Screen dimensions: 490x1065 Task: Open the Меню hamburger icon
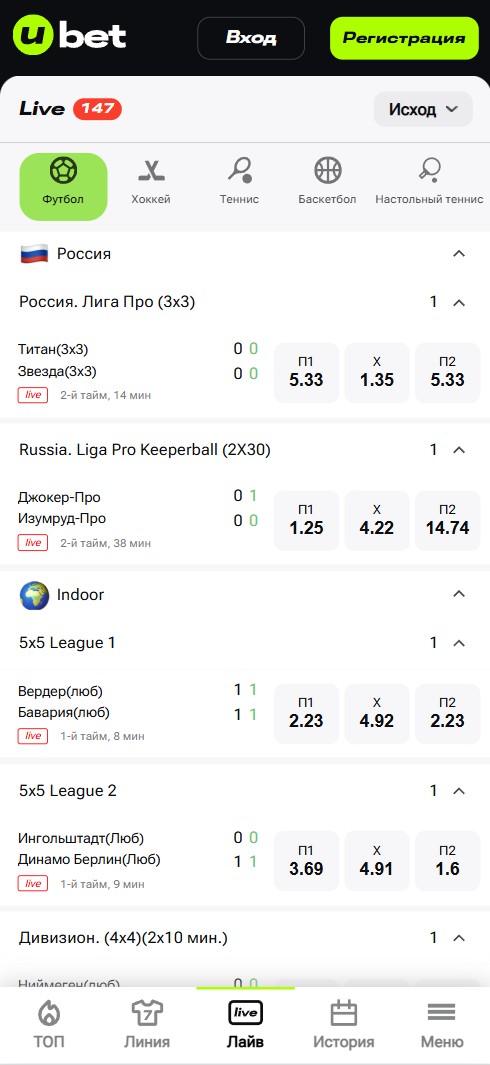[x=441, y=1013]
